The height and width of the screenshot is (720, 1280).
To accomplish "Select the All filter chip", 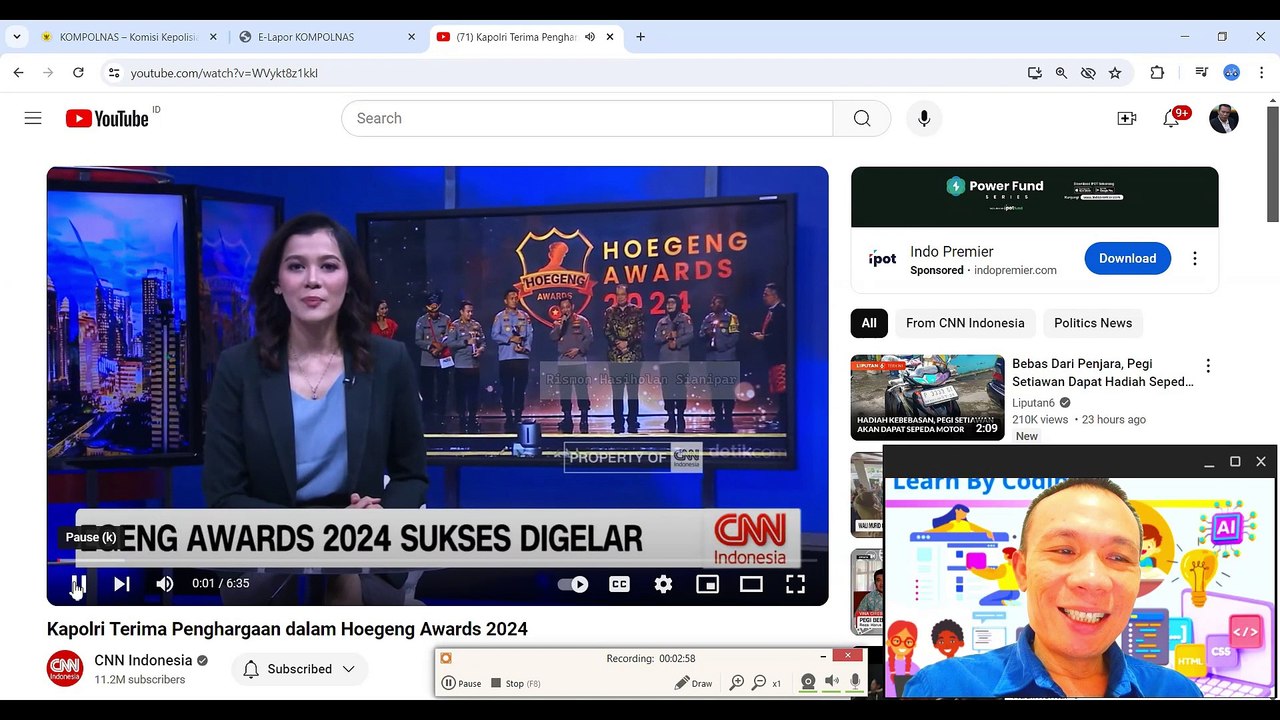I will pyautogui.click(x=869, y=323).
